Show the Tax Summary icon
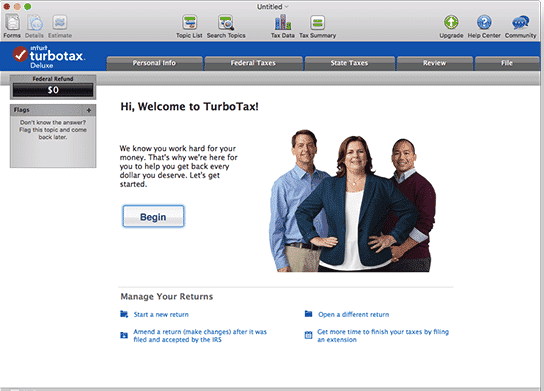544x391 pixels. pyautogui.click(x=317, y=23)
